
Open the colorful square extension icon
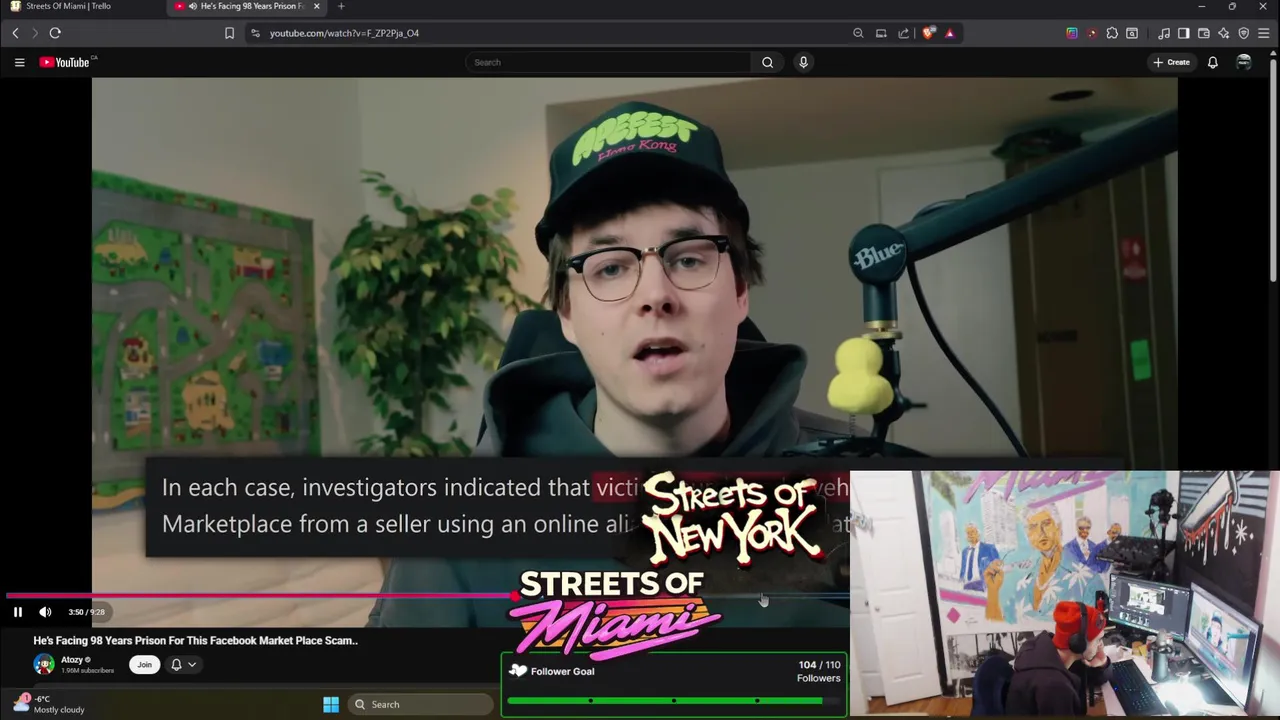click(1072, 33)
